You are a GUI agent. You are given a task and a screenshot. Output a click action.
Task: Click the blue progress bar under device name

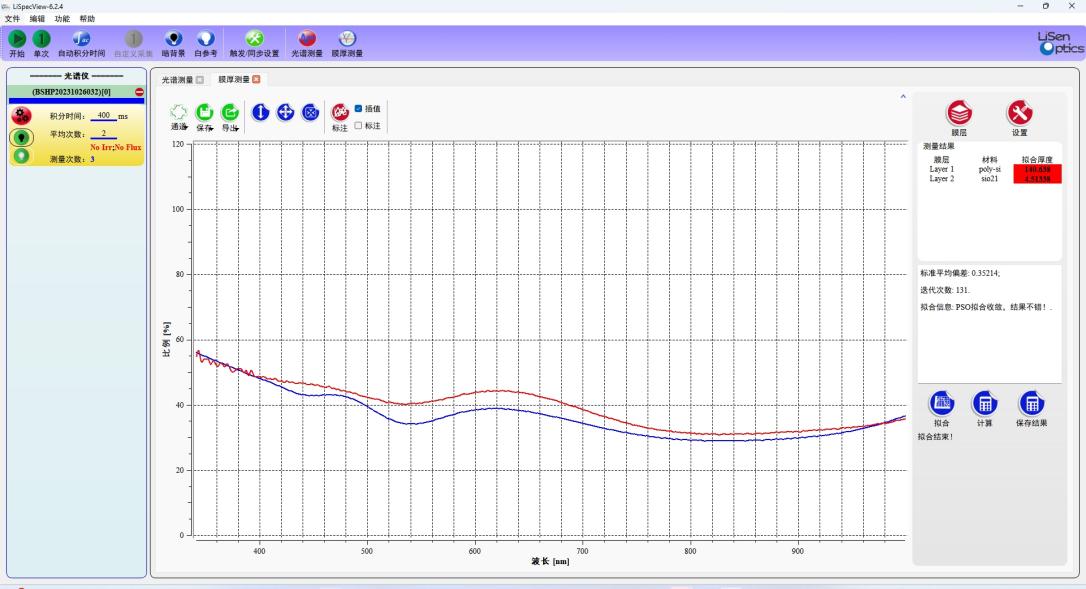(x=76, y=101)
